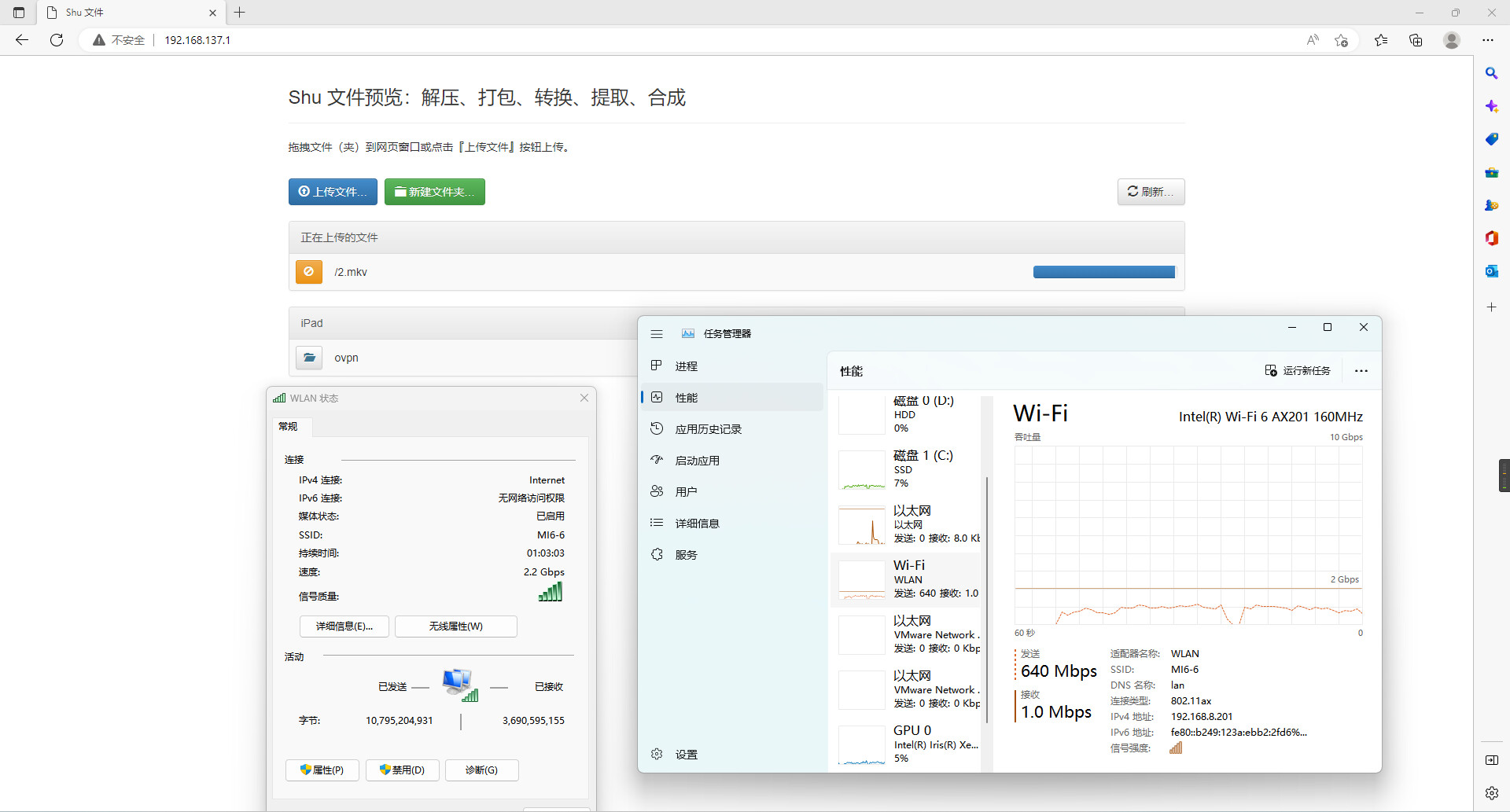The width and height of the screenshot is (1510, 812).
Task: Select Disk 1 (C:) SSD performance item
Action: pyautogui.click(x=905, y=470)
